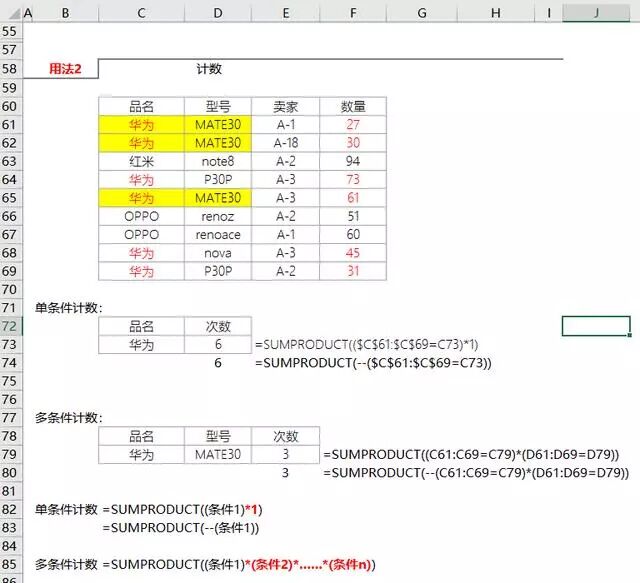Click quantity 60 cell
This screenshot has width=640, height=583.
pyautogui.click(x=353, y=235)
